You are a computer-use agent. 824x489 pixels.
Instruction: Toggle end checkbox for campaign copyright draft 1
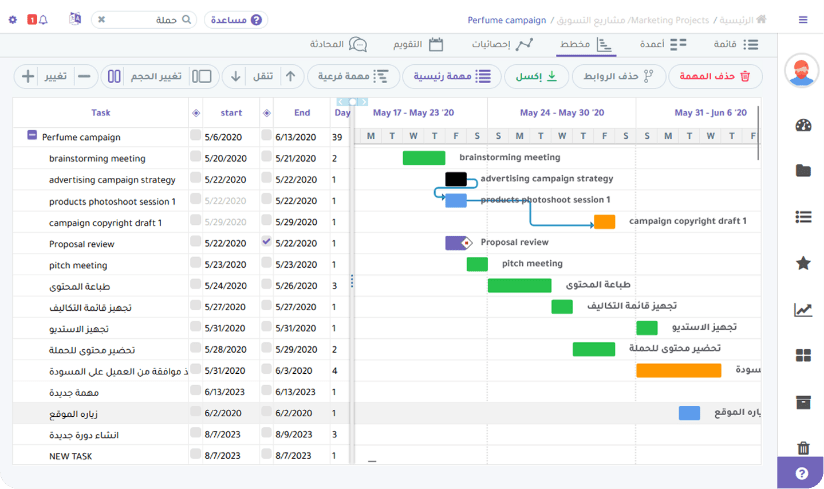266,220
